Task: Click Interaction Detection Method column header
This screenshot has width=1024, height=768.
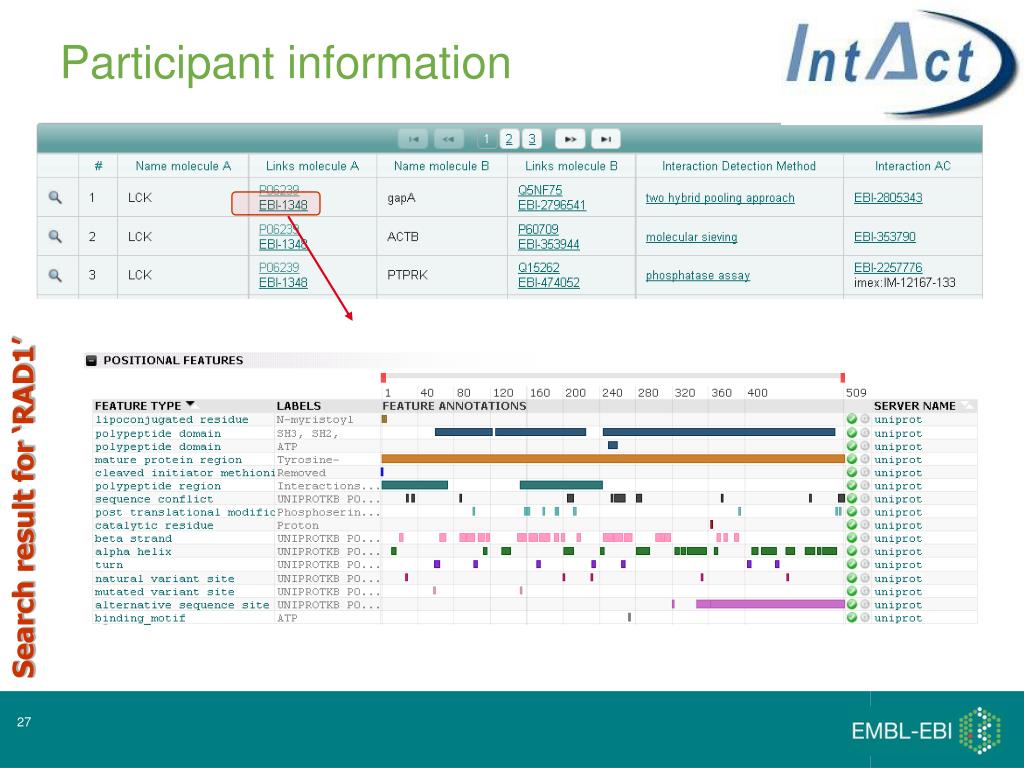Action: (x=739, y=166)
